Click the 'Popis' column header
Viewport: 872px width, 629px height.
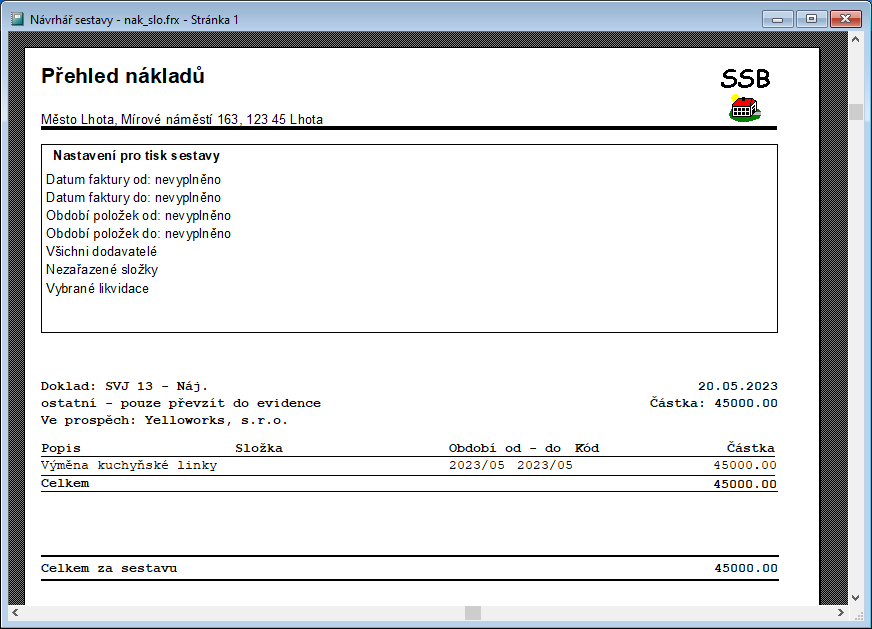[x=60, y=448]
